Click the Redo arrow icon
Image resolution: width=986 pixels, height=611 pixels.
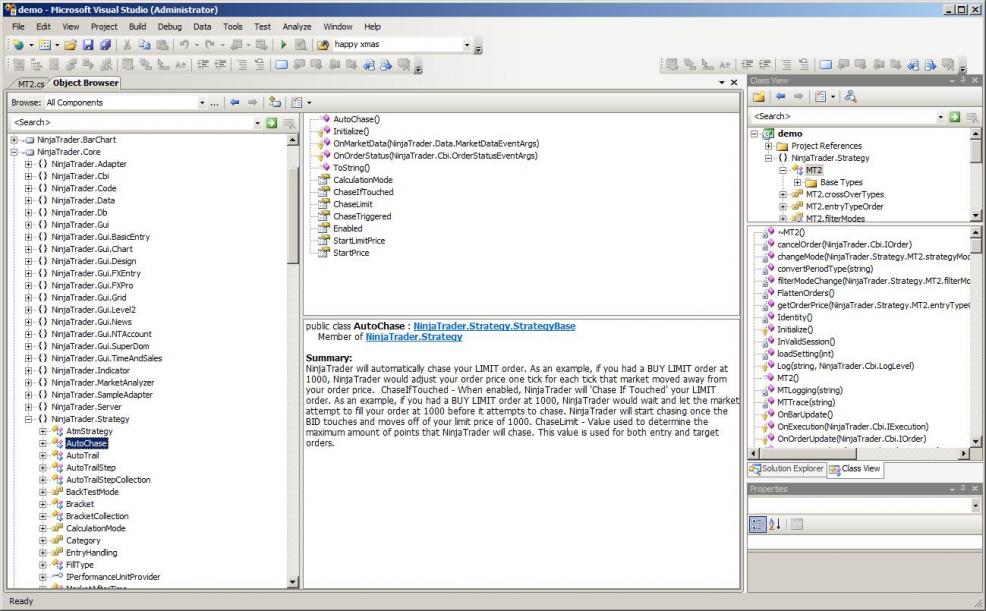(210, 45)
